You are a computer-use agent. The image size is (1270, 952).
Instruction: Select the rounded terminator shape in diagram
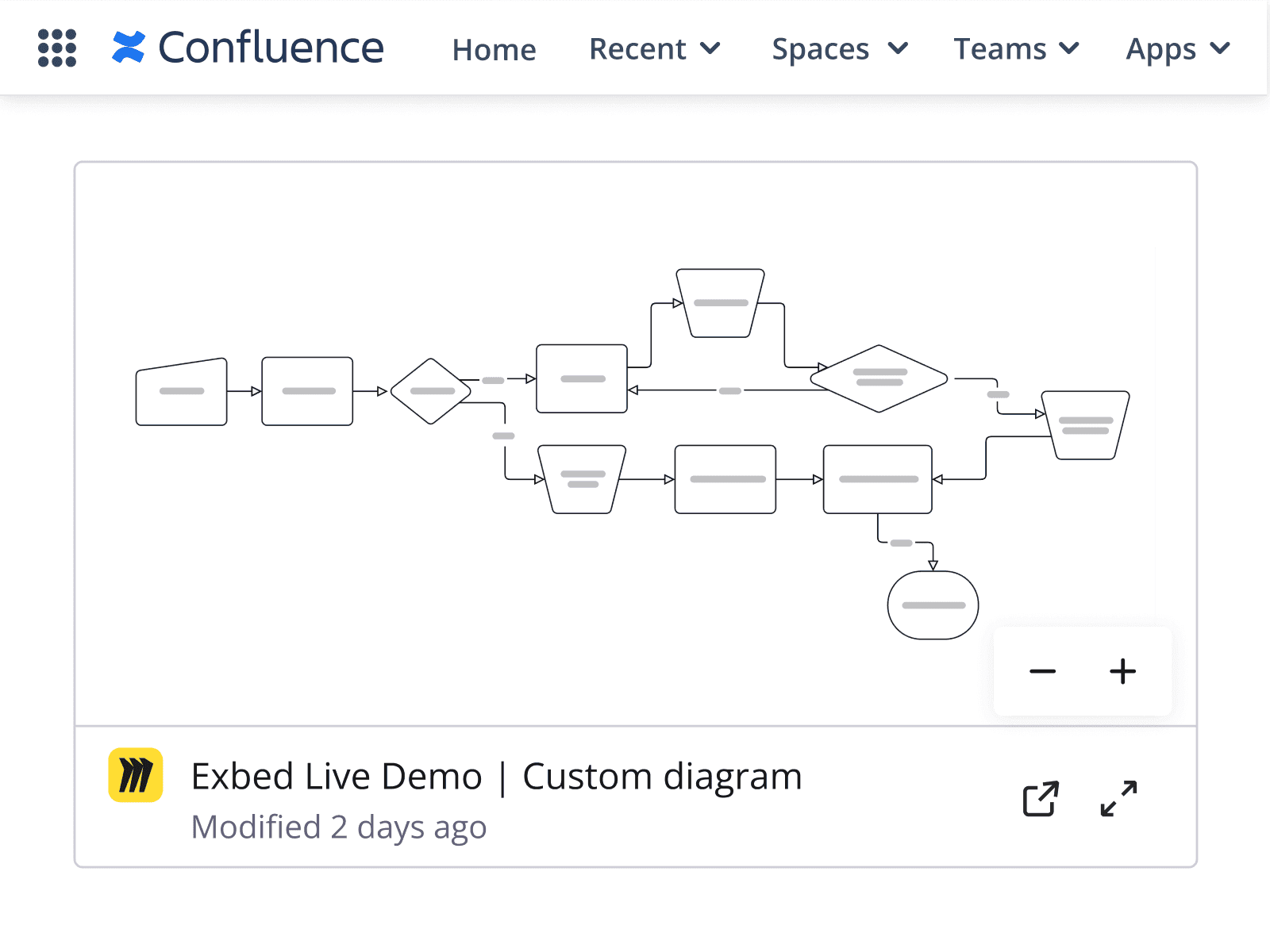pos(933,605)
